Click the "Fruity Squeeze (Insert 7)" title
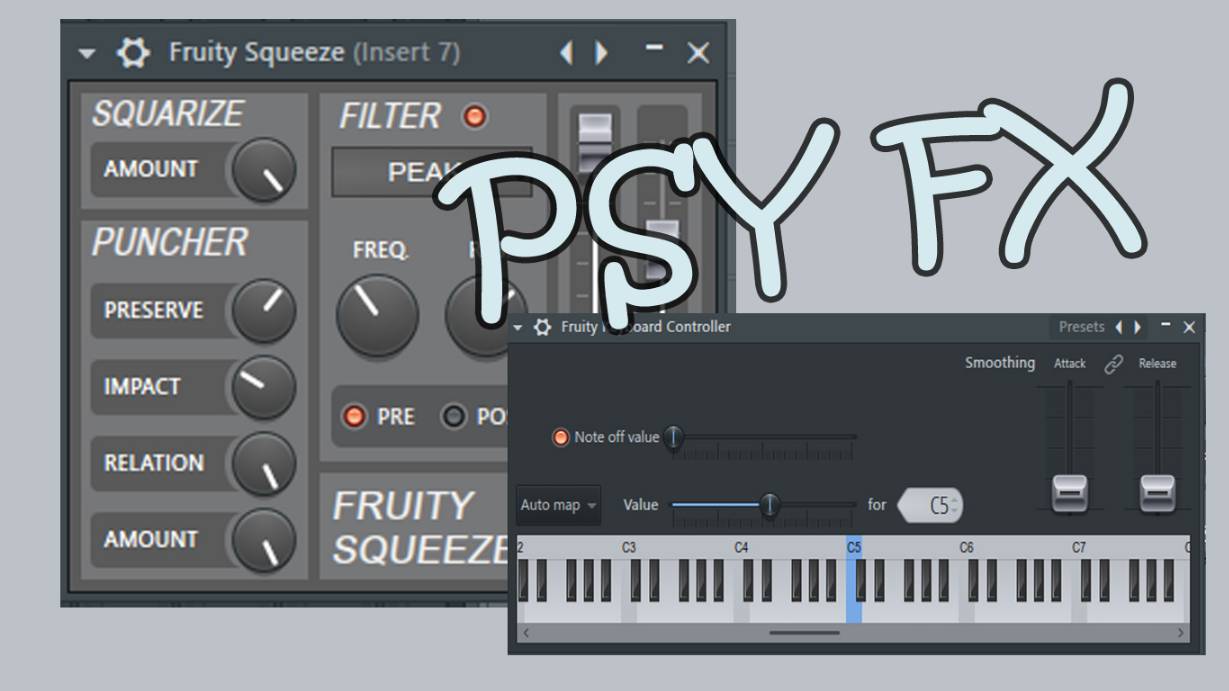The height and width of the screenshot is (691, 1229). coord(314,53)
